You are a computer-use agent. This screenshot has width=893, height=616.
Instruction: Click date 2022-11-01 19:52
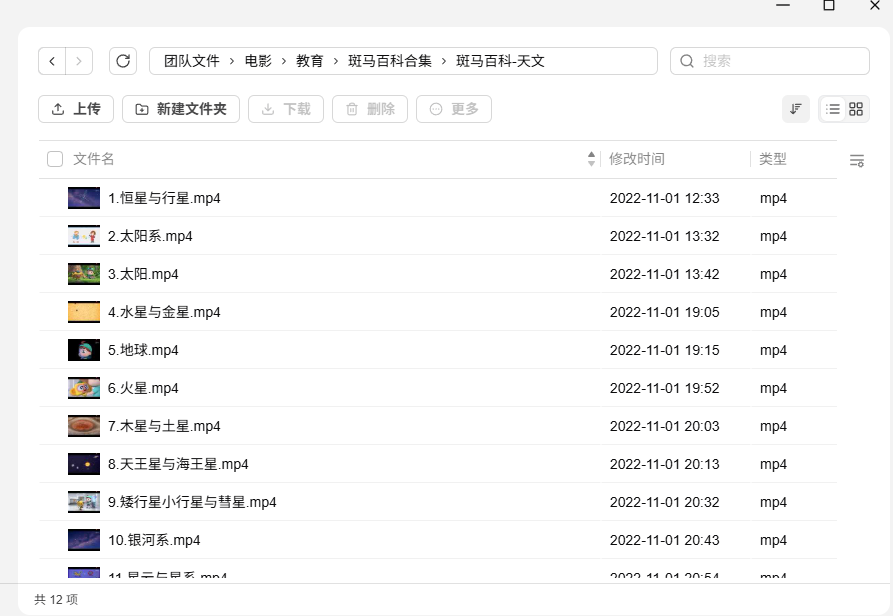coord(665,388)
